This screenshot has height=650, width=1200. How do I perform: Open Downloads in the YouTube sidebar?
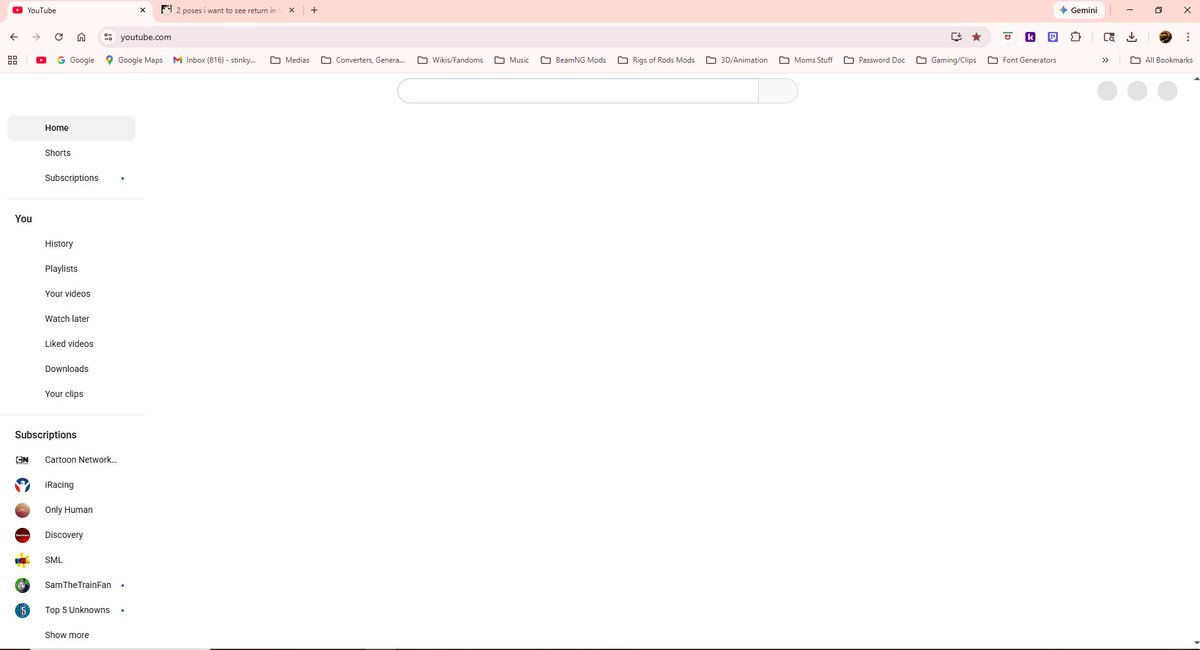[x=71, y=369]
